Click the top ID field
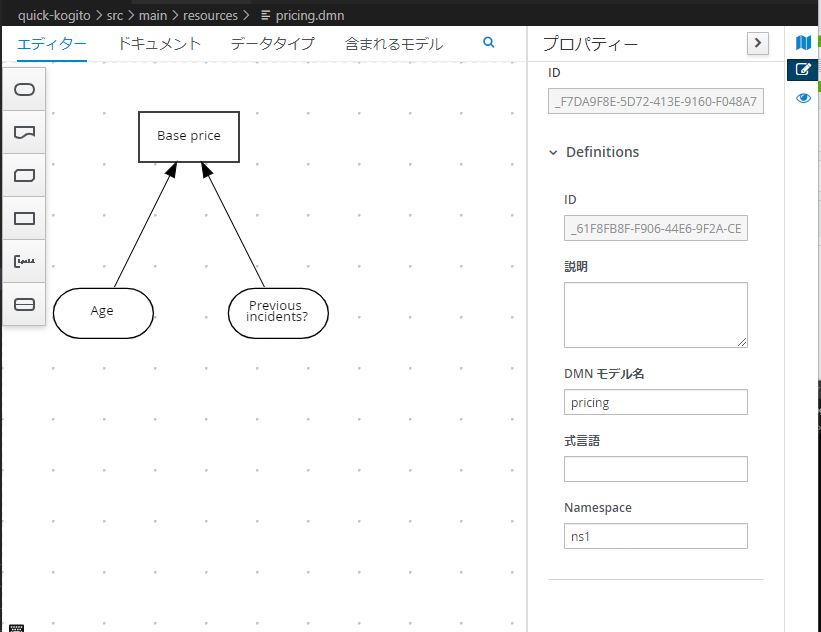Viewport: 821px width, 632px height. [656, 101]
